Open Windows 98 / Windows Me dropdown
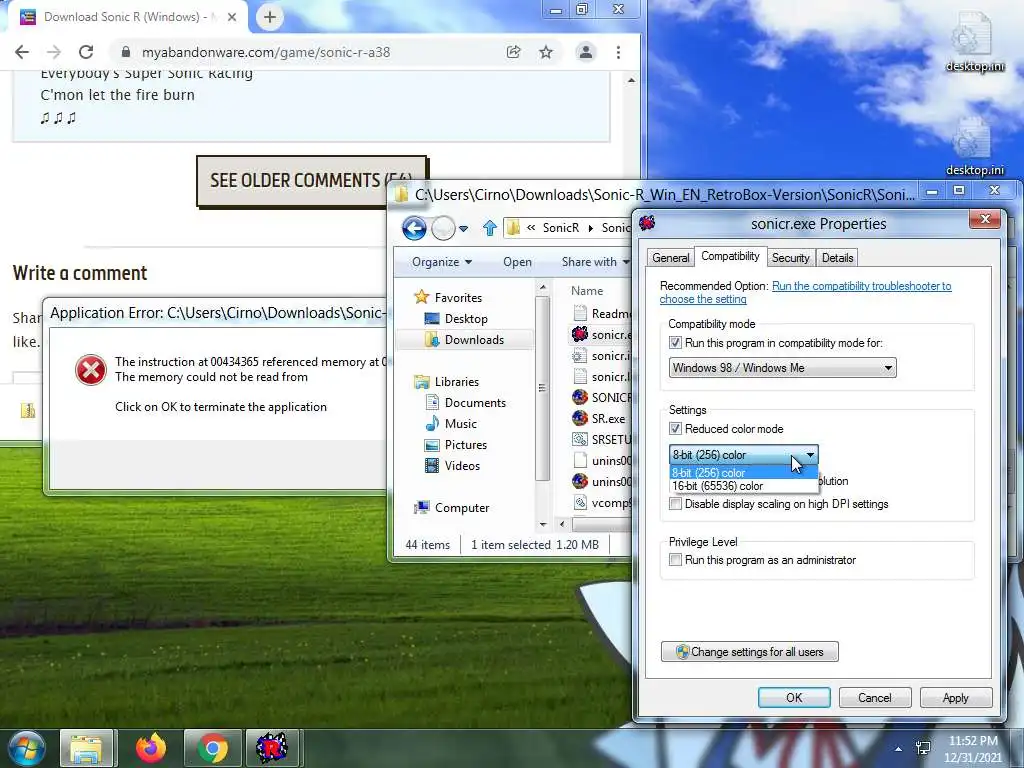Image resolution: width=1024 pixels, height=768 pixels. [782, 368]
